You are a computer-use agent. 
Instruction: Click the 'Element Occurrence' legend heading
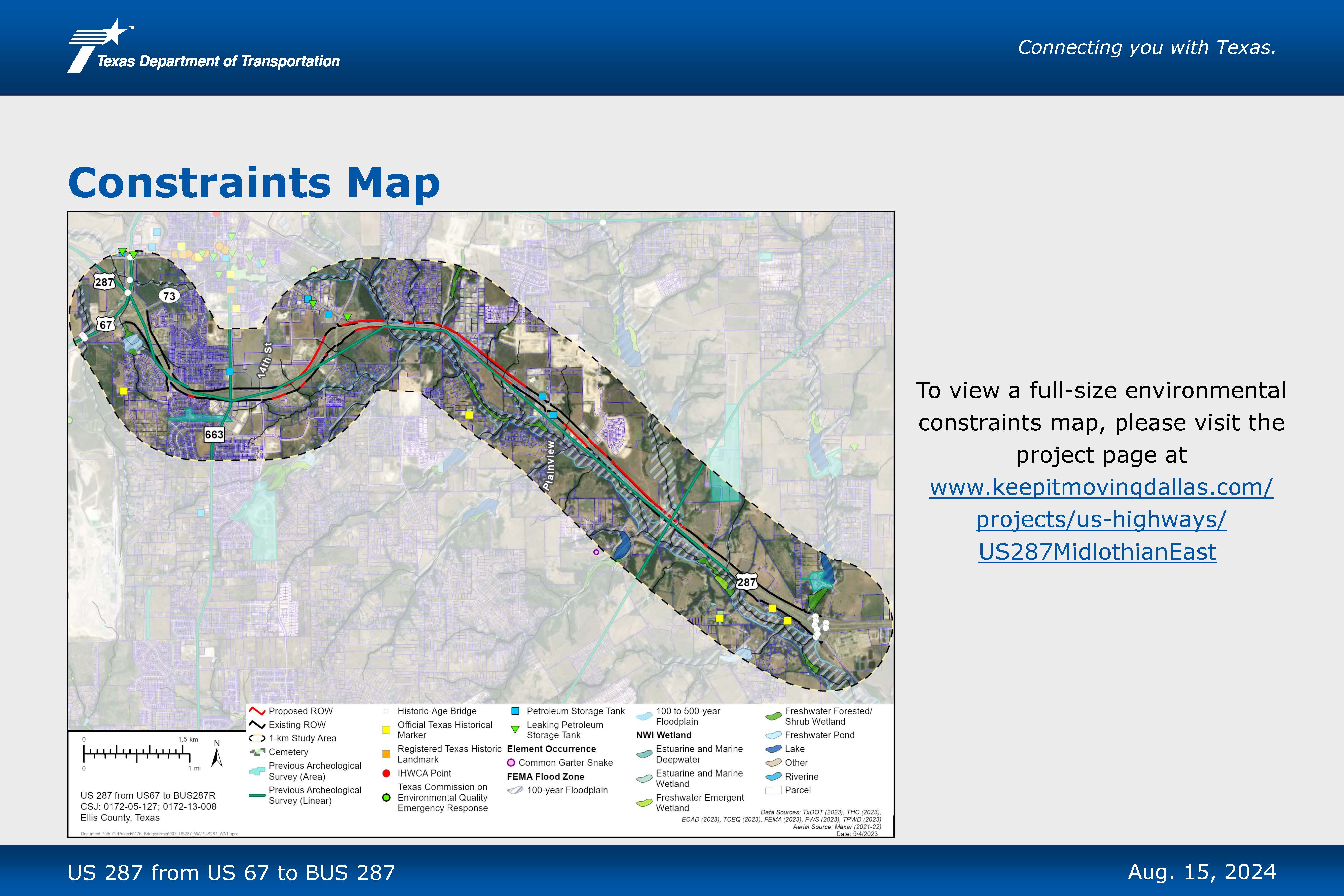point(552,749)
